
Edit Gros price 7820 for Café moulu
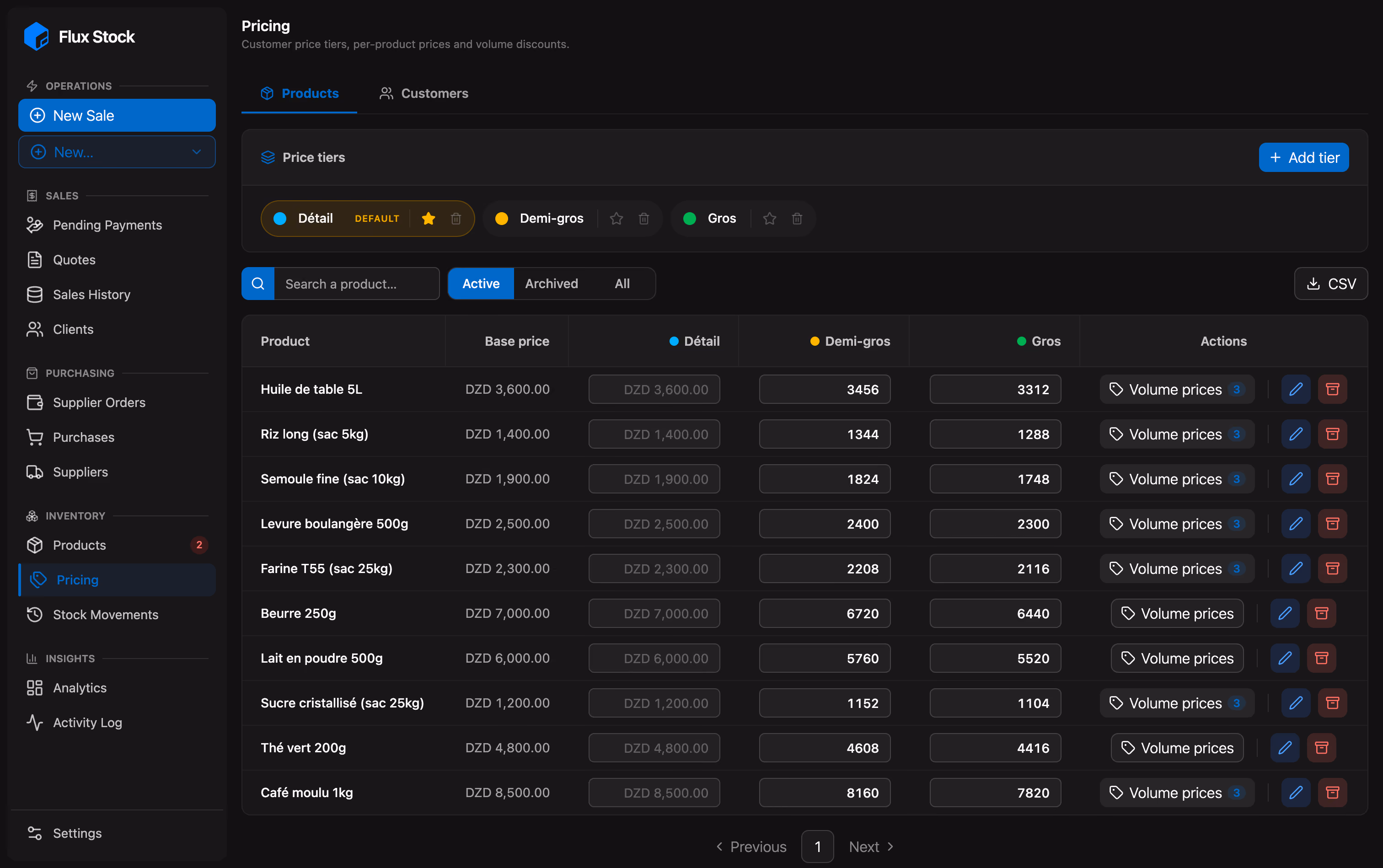point(995,792)
